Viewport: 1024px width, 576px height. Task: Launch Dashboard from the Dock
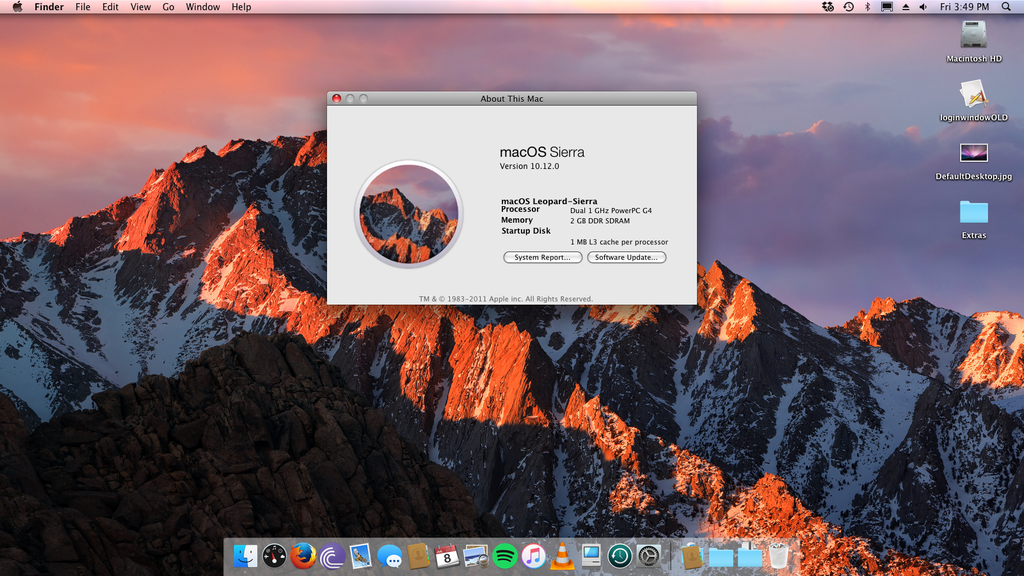(x=274, y=556)
